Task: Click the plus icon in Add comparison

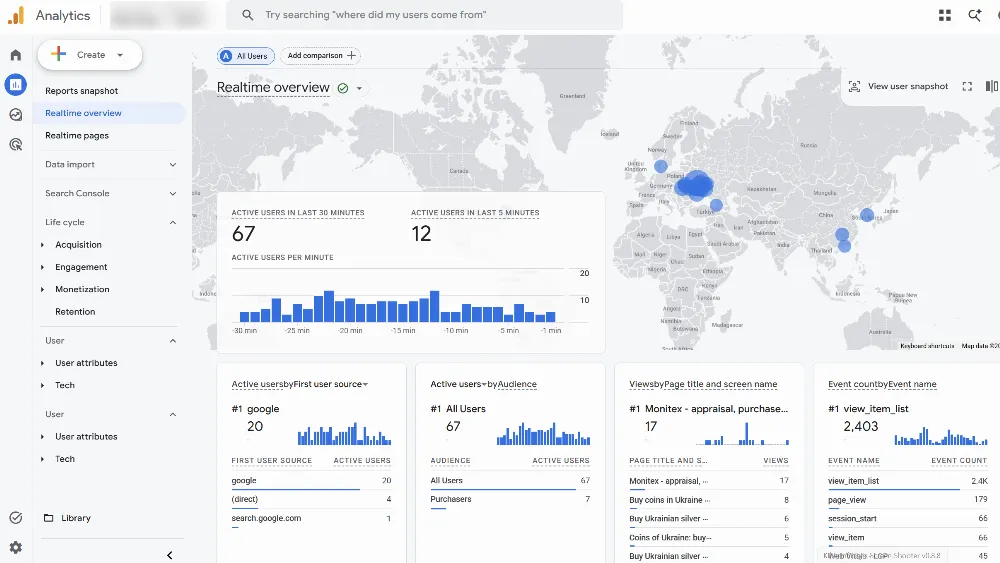Action: click(x=351, y=55)
